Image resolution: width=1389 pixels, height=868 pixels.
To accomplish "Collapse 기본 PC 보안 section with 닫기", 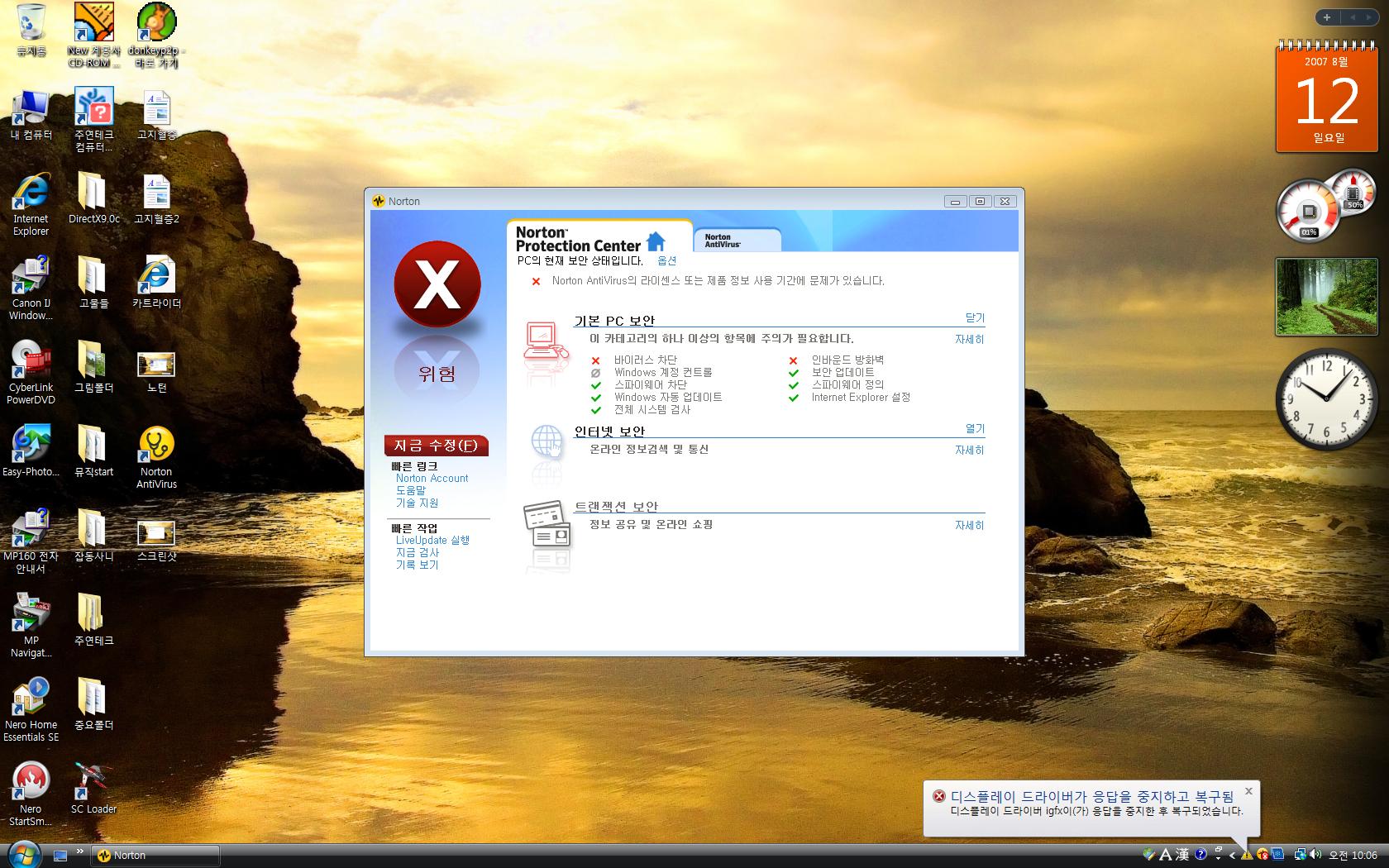I will click(975, 317).
